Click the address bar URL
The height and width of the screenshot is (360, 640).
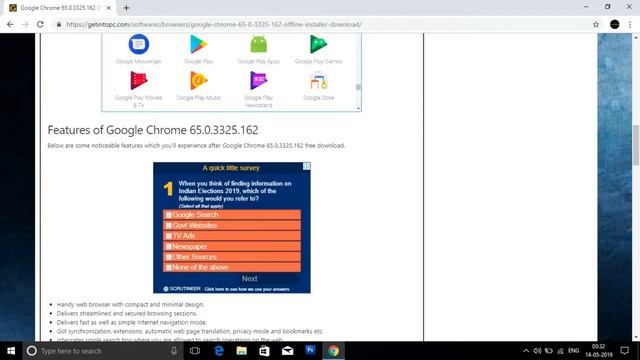click(213, 24)
